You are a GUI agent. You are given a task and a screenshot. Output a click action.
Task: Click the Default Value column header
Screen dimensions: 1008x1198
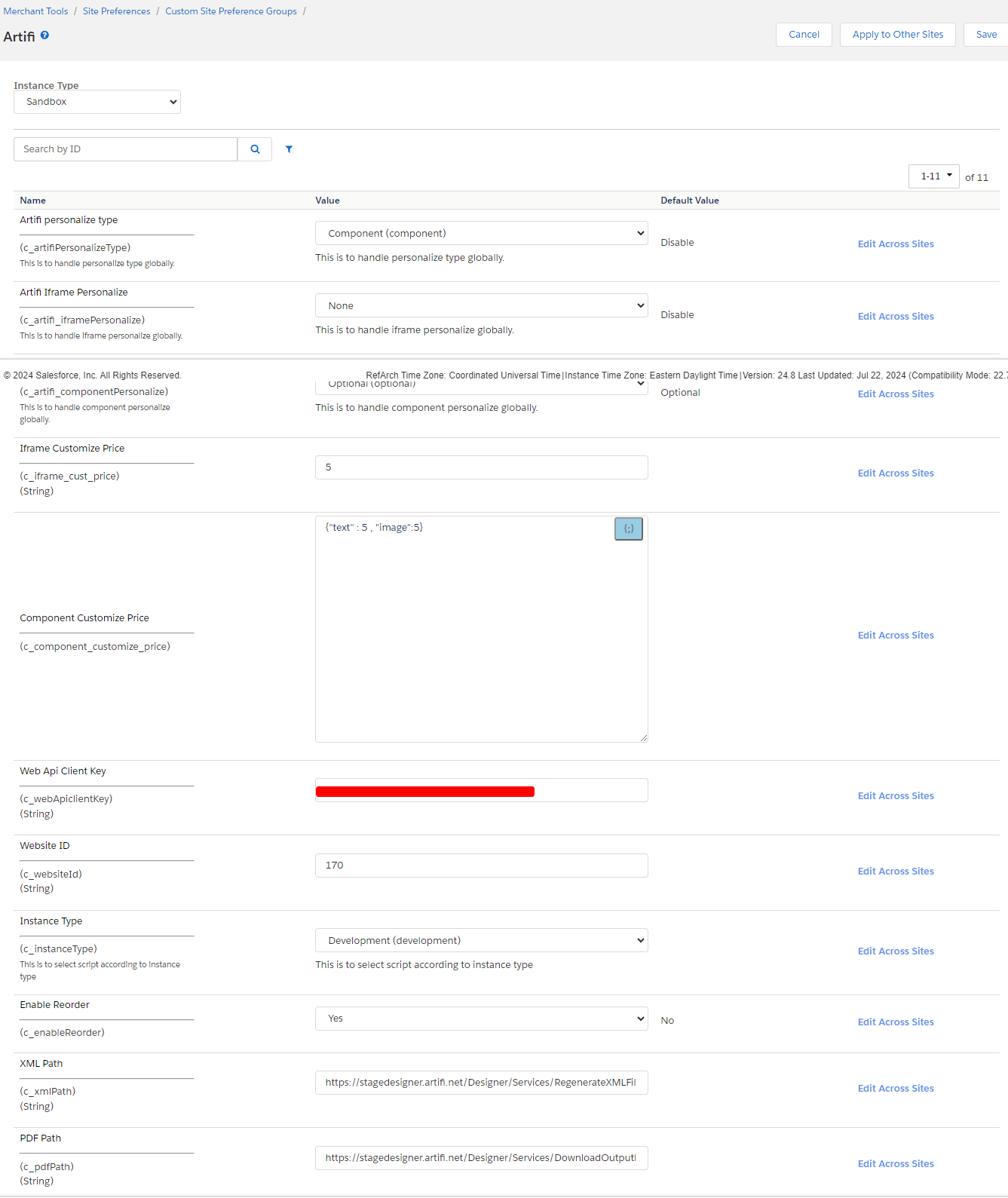[690, 201]
